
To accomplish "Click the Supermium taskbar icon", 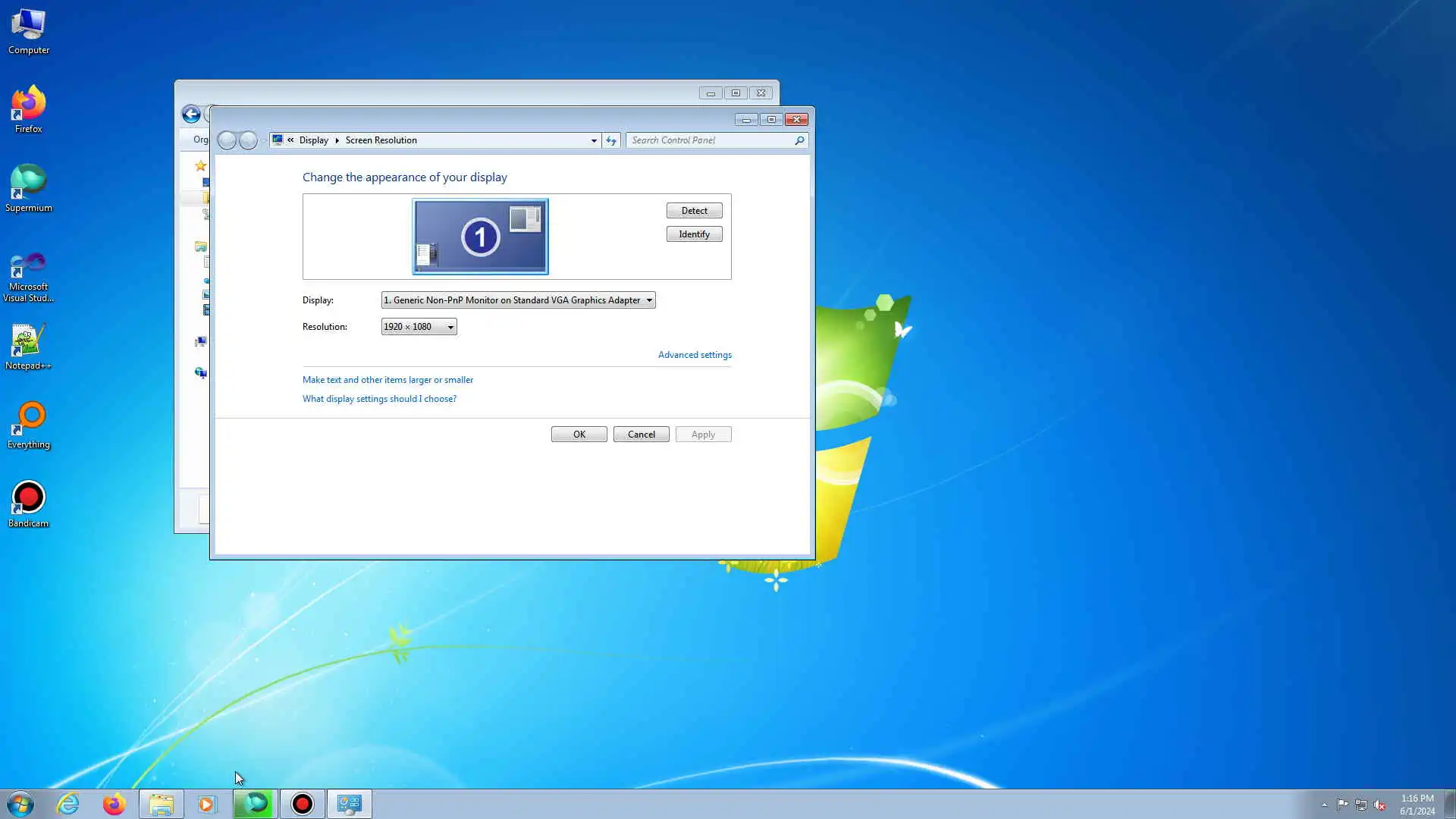I will 255,804.
